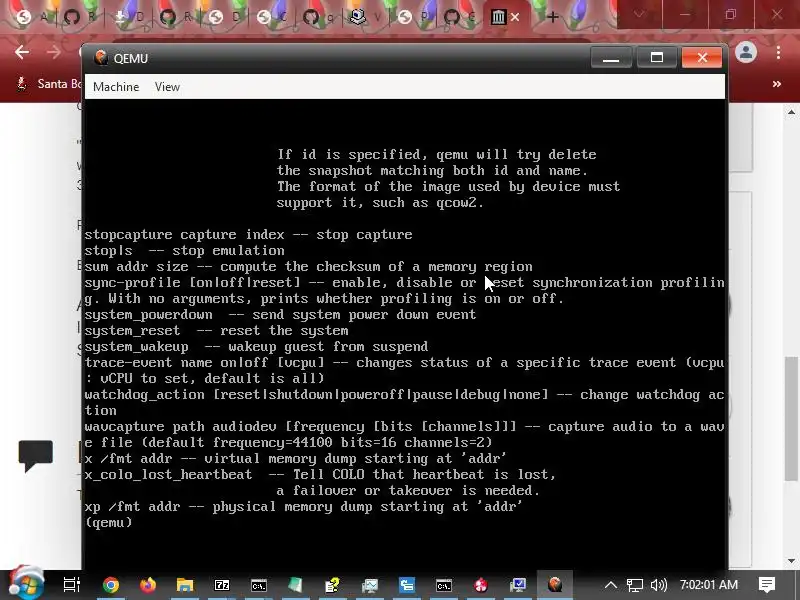Minimize the QEMU window
This screenshot has height=600, width=800.
611,58
